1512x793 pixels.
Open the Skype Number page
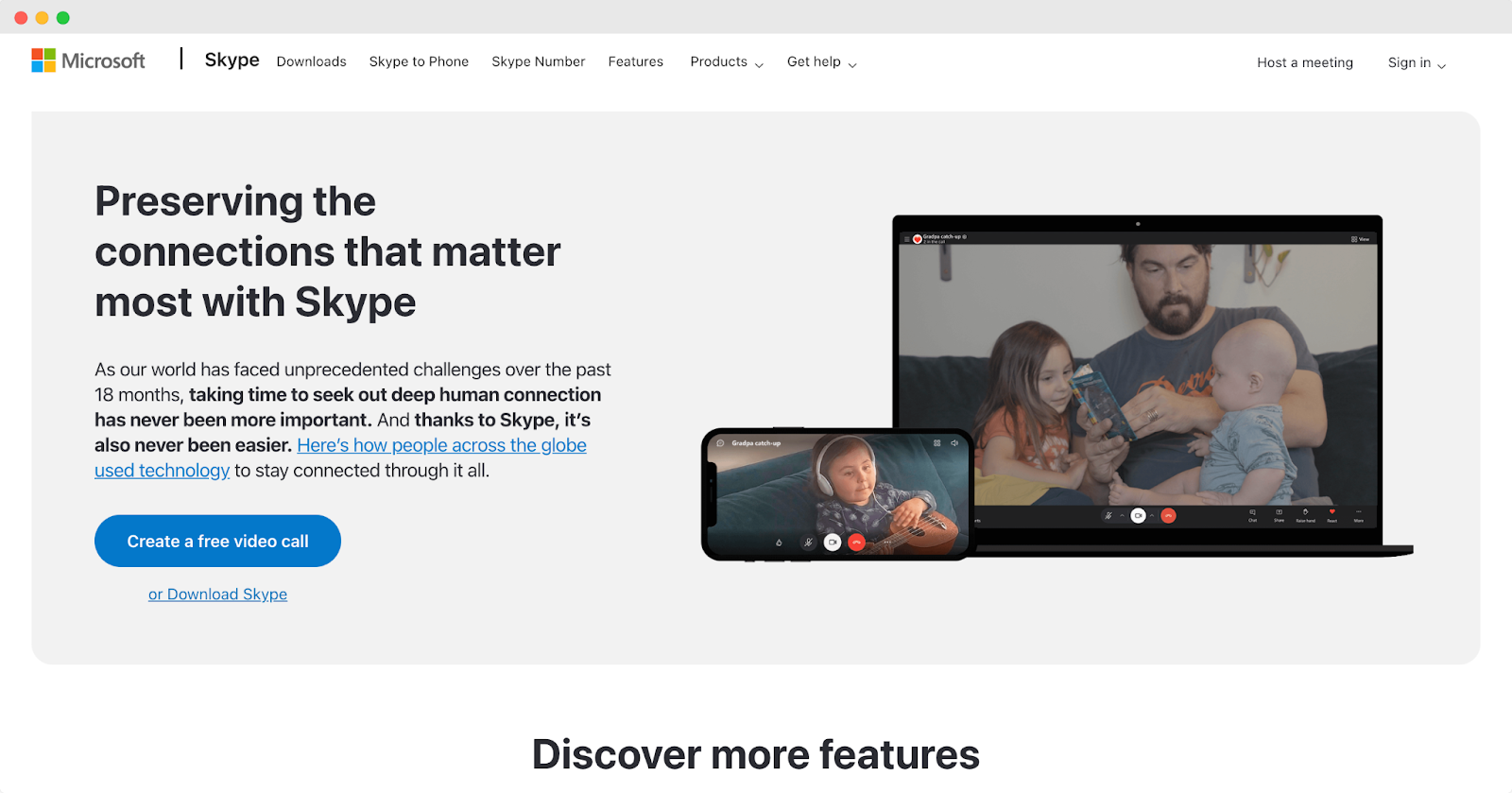pyautogui.click(x=539, y=61)
